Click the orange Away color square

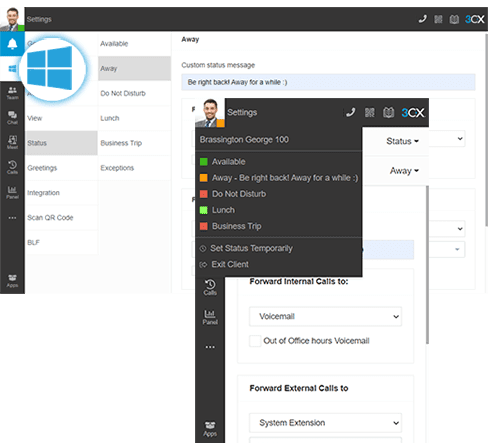tap(204, 178)
